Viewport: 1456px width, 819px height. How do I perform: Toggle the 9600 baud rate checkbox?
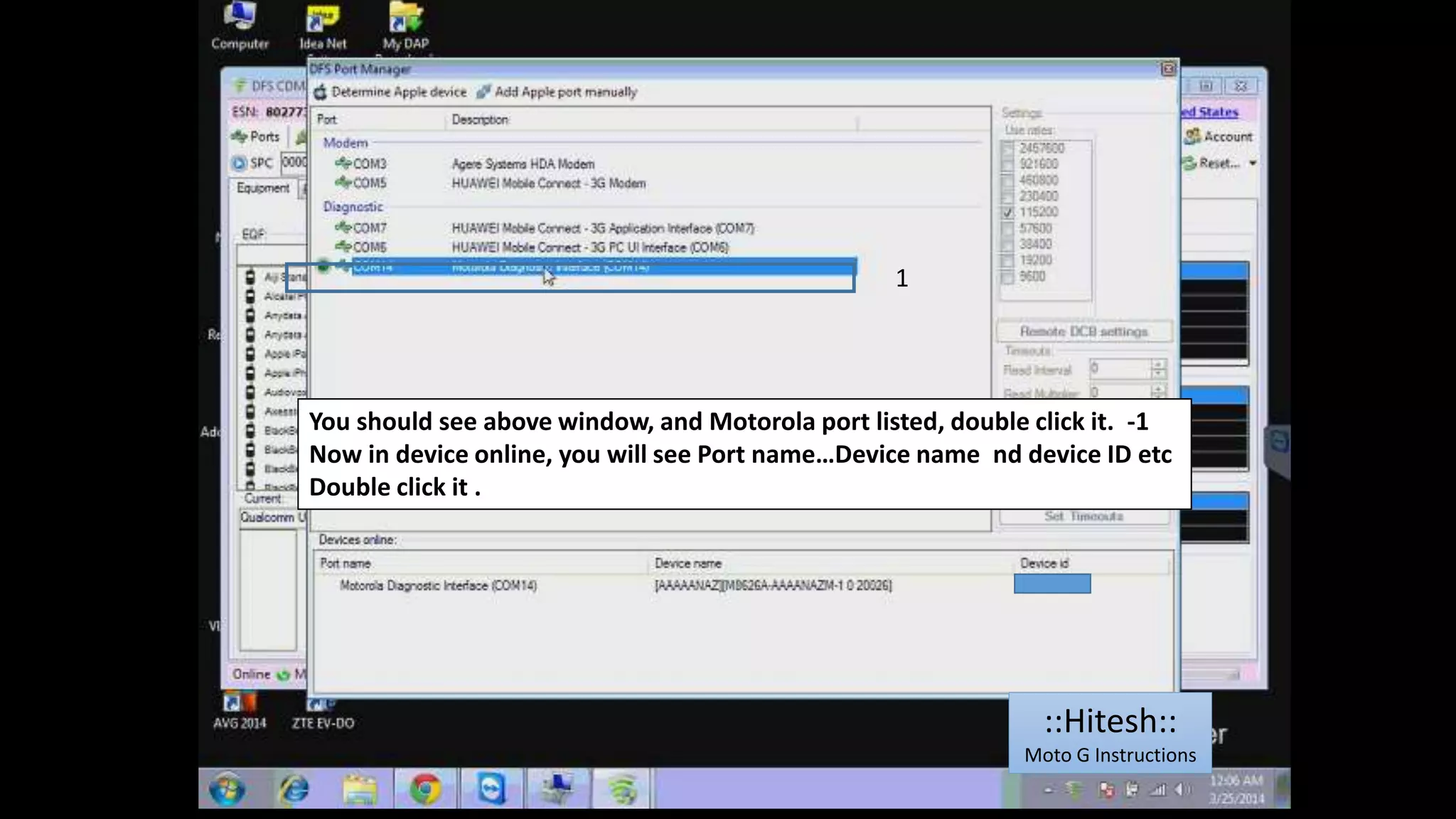coord(1007,277)
